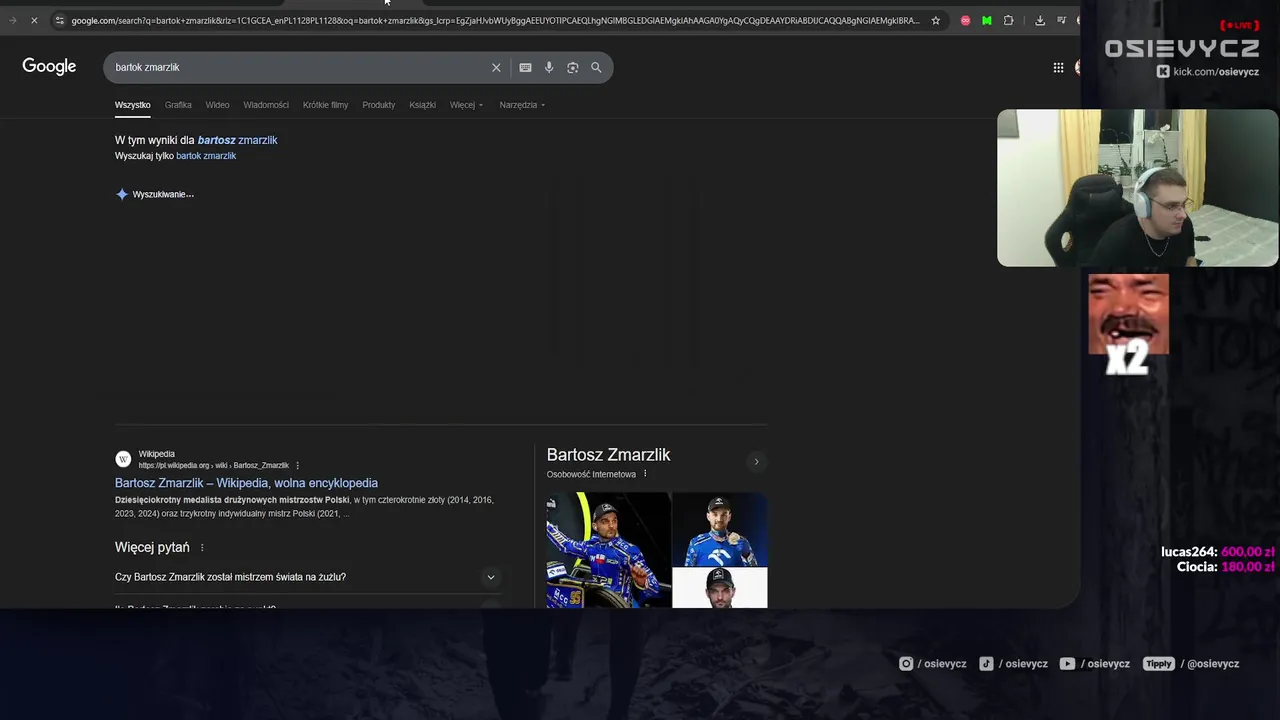This screenshot has width=1280, height=720.
Task: Click the streamer webcam feed
Action: coord(1137,188)
